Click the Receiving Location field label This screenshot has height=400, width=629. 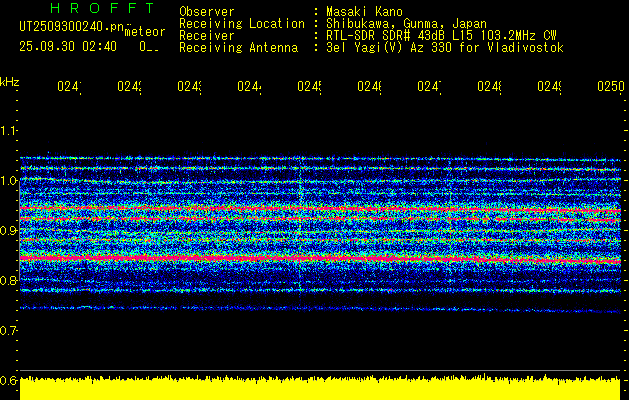click(x=241, y=23)
